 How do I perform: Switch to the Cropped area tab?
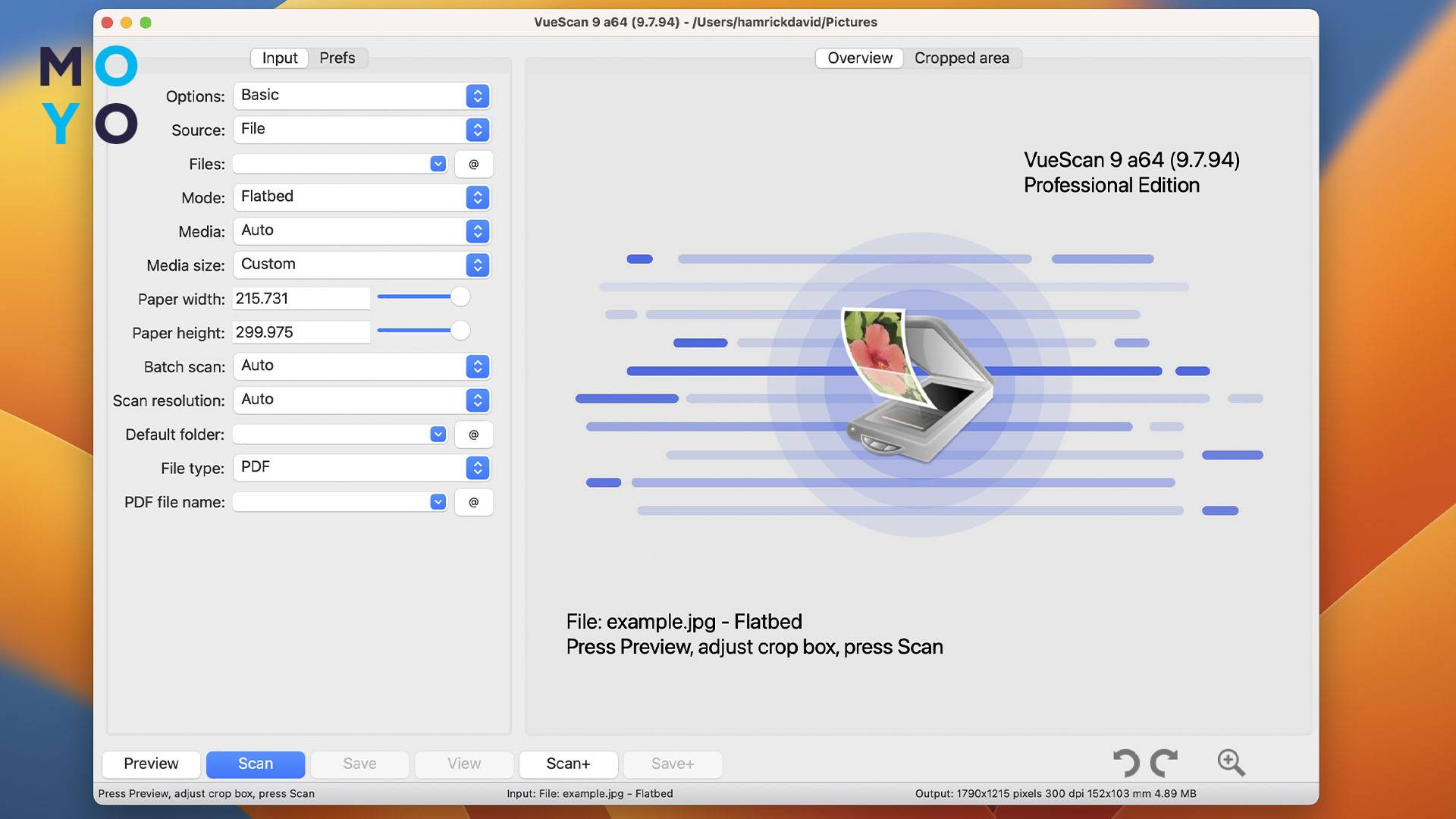pos(962,58)
